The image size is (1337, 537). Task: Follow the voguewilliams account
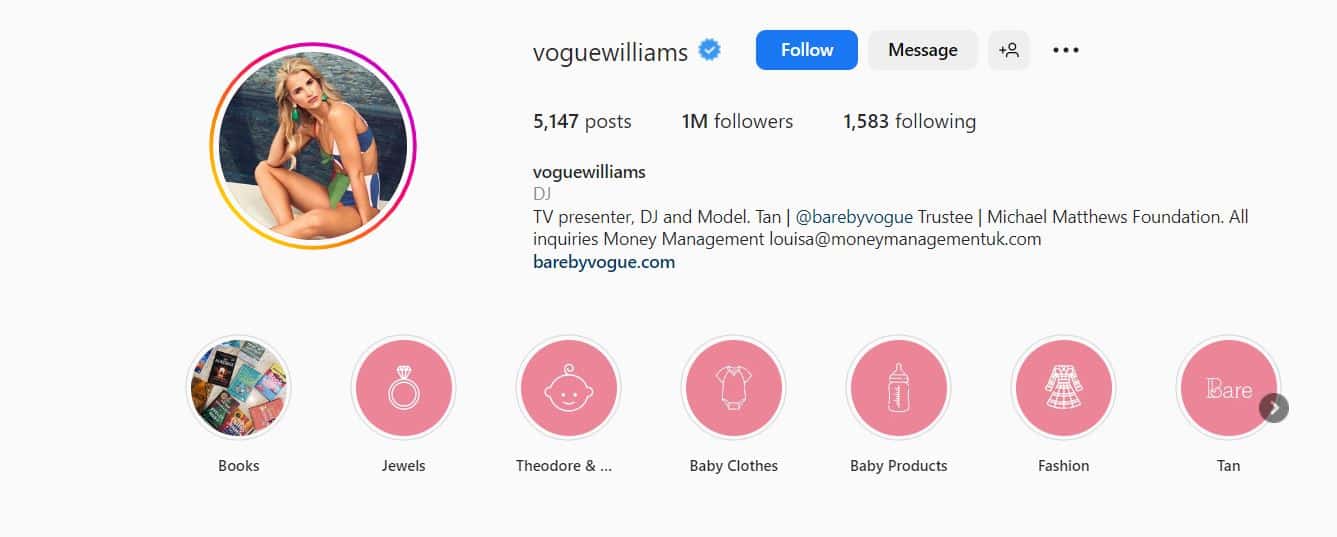(807, 50)
